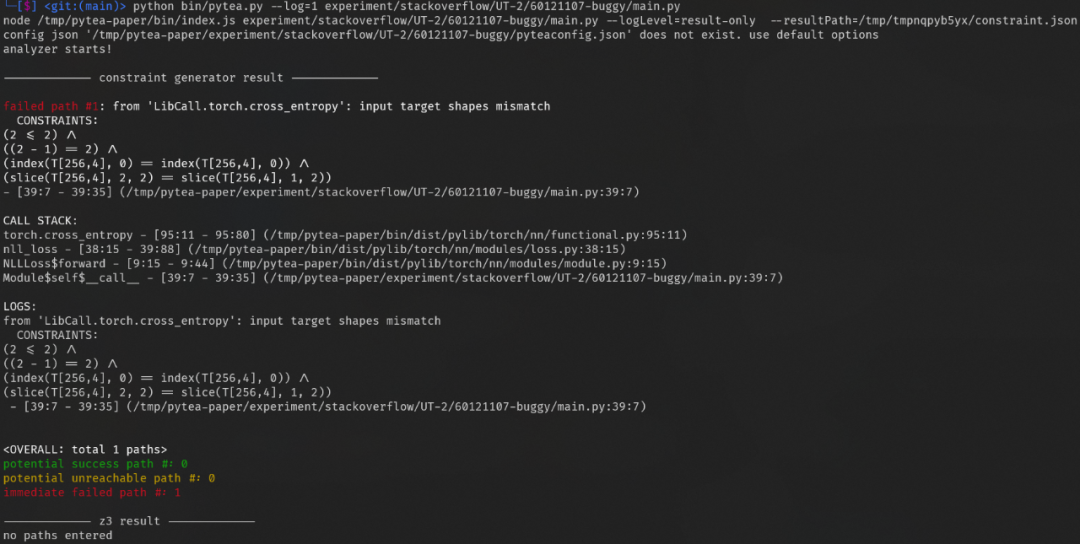Click the 'constraint generator result' header line
The image size is (1080, 544).
tap(191, 78)
